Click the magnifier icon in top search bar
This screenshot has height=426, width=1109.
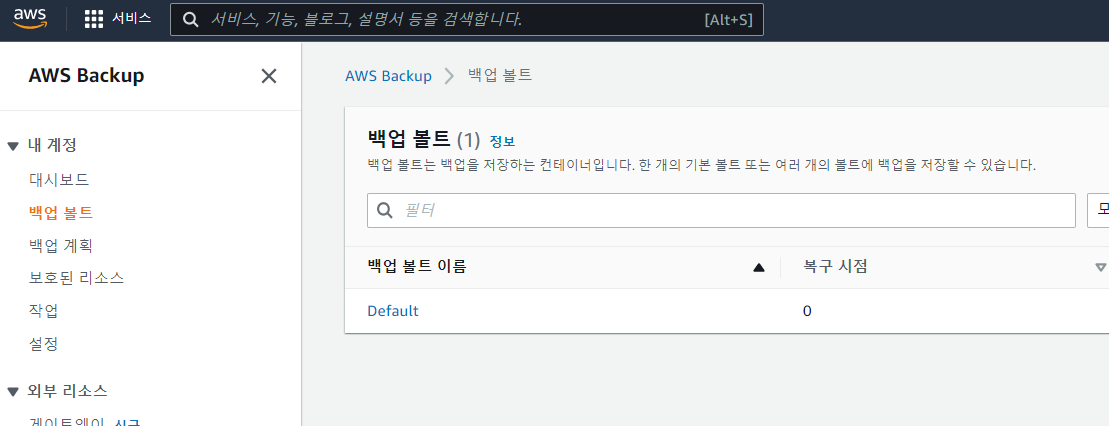tap(190, 20)
